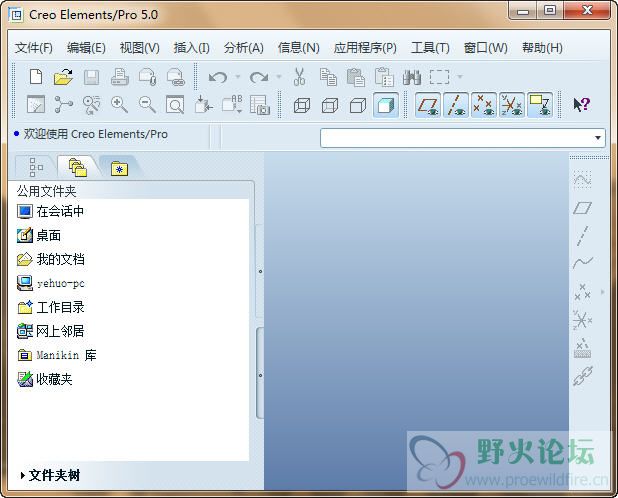Toggle datum planes display
Screen dimensions: 618x498
[428, 105]
